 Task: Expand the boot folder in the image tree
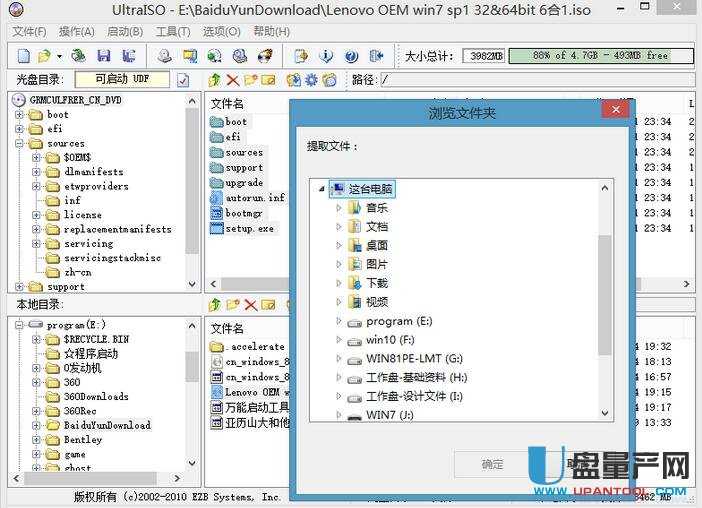[19, 115]
